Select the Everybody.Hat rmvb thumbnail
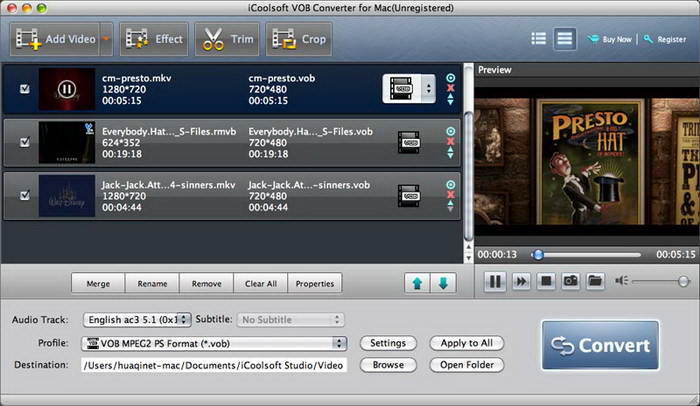The width and height of the screenshot is (700, 406). pyautogui.click(x=67, y=142)
